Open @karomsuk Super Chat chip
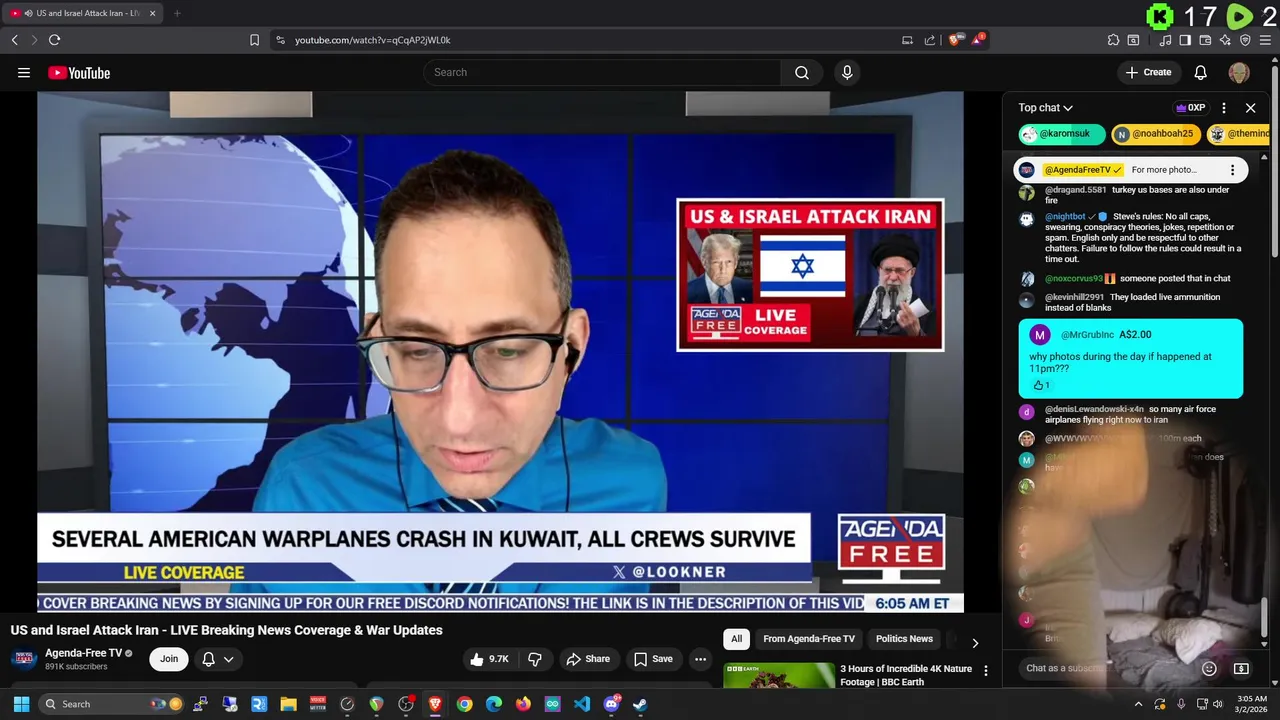 point(1061,134)
